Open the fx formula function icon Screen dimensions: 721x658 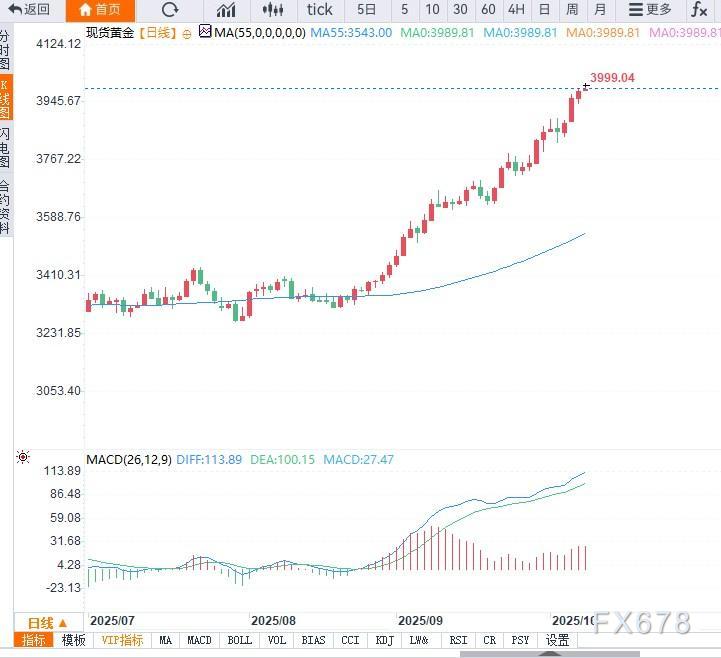click(699, 10)
